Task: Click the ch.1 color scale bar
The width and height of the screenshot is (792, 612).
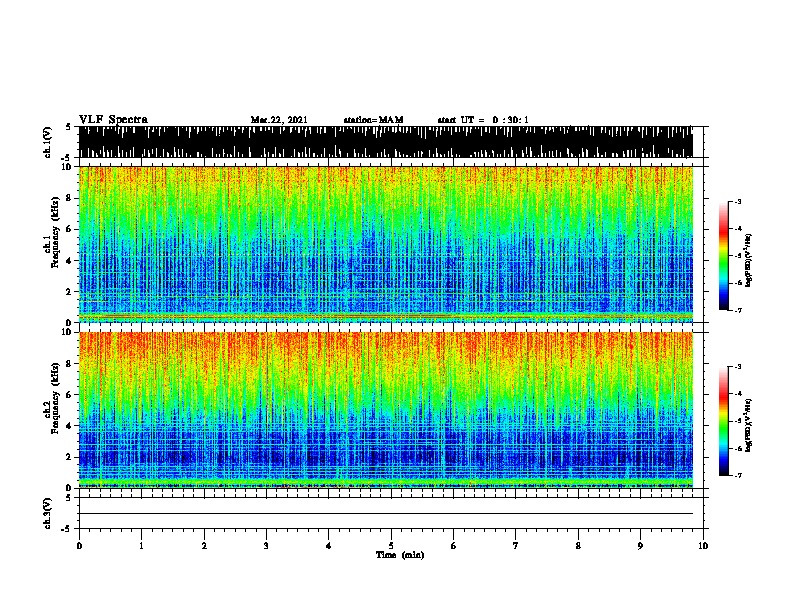Action: 724,256
